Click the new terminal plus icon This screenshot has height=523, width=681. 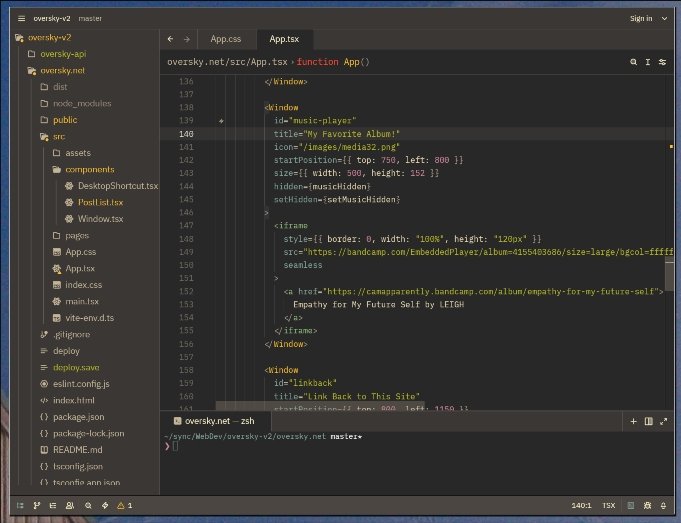633,422
